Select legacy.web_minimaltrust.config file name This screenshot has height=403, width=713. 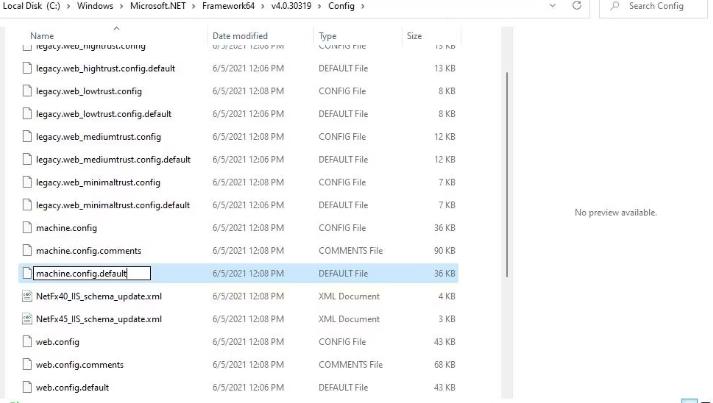[98, 182]
